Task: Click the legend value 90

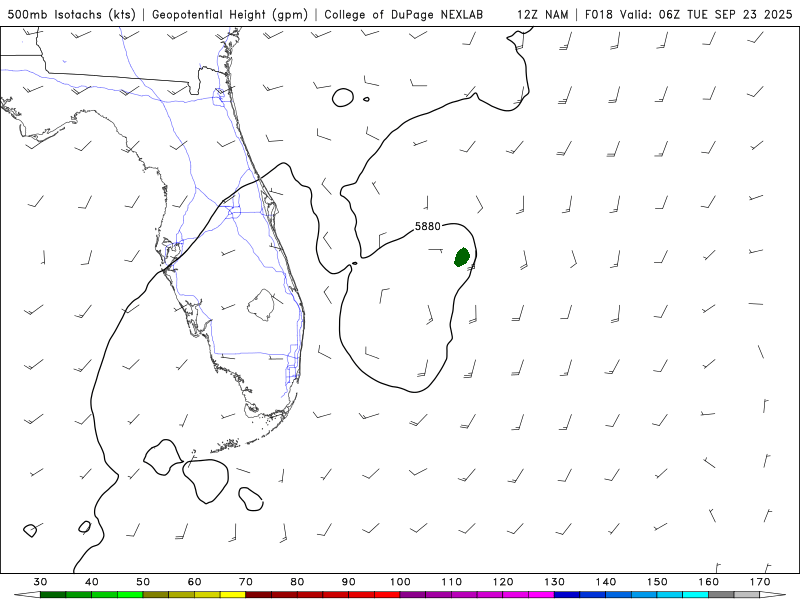Action: (348, 582)
